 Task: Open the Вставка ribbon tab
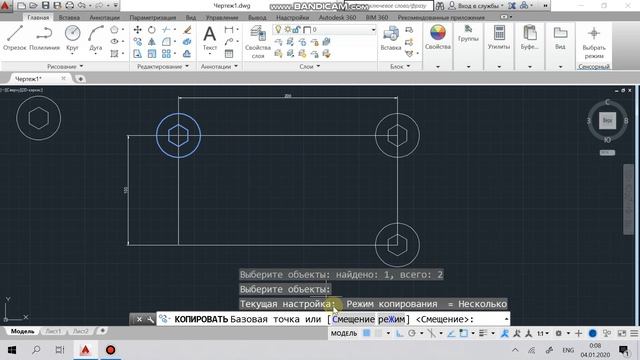(69, 18)
